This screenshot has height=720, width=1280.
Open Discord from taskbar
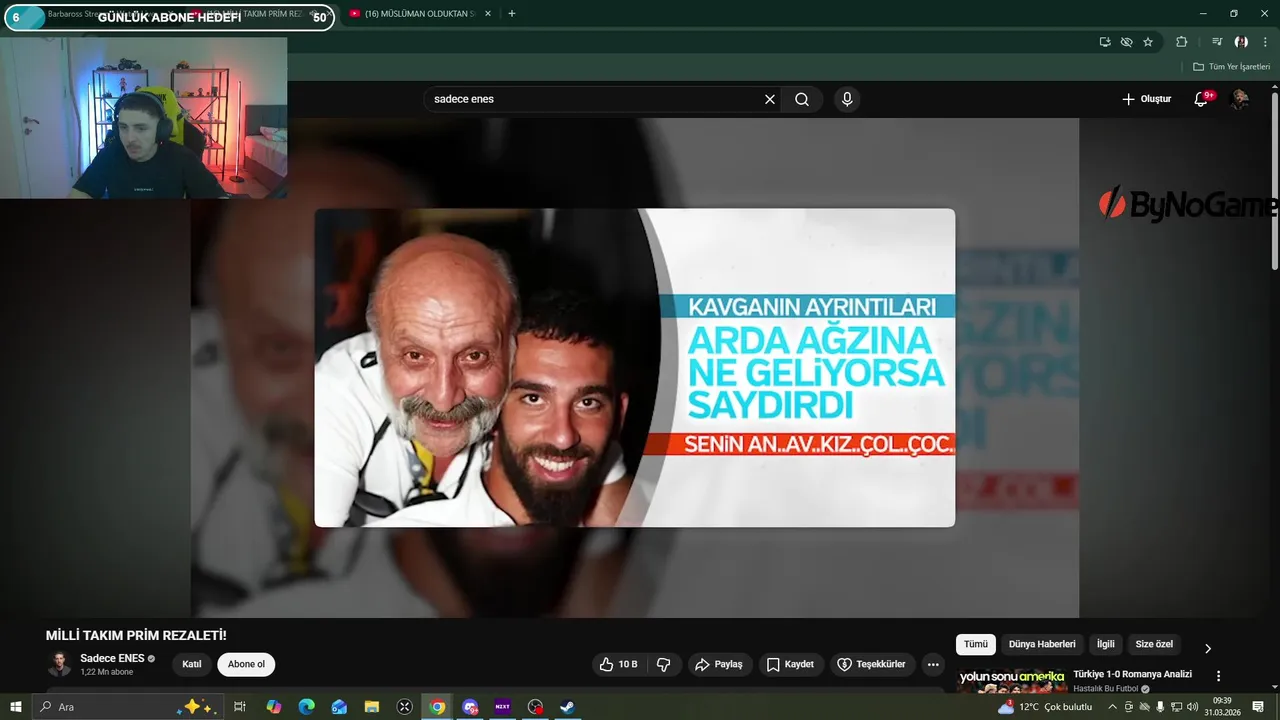(470, 707)
